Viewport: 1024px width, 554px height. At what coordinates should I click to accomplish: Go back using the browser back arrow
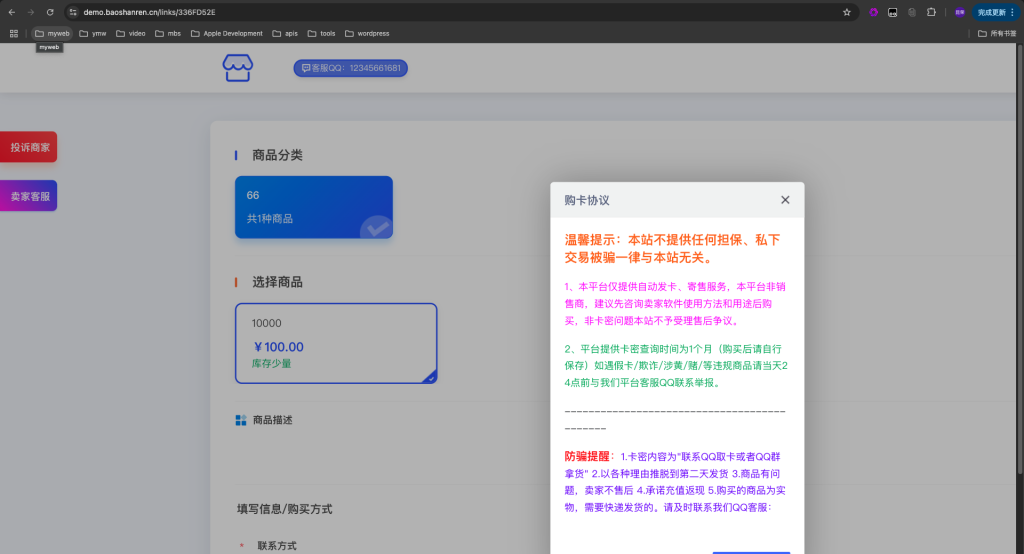click(11, 12)
